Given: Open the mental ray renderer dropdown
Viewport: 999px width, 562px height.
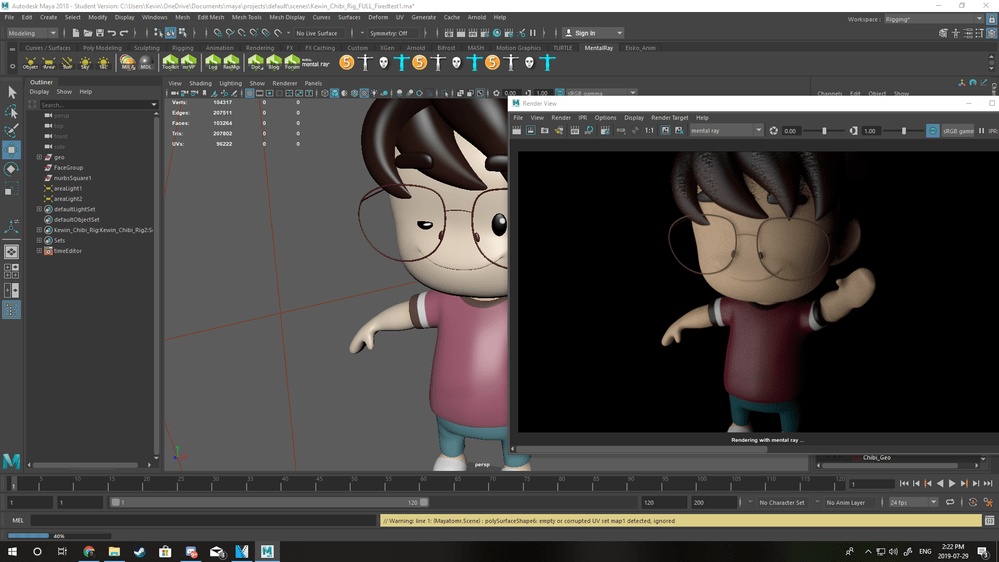Looking at the screenshot, I should click(727, 131).
